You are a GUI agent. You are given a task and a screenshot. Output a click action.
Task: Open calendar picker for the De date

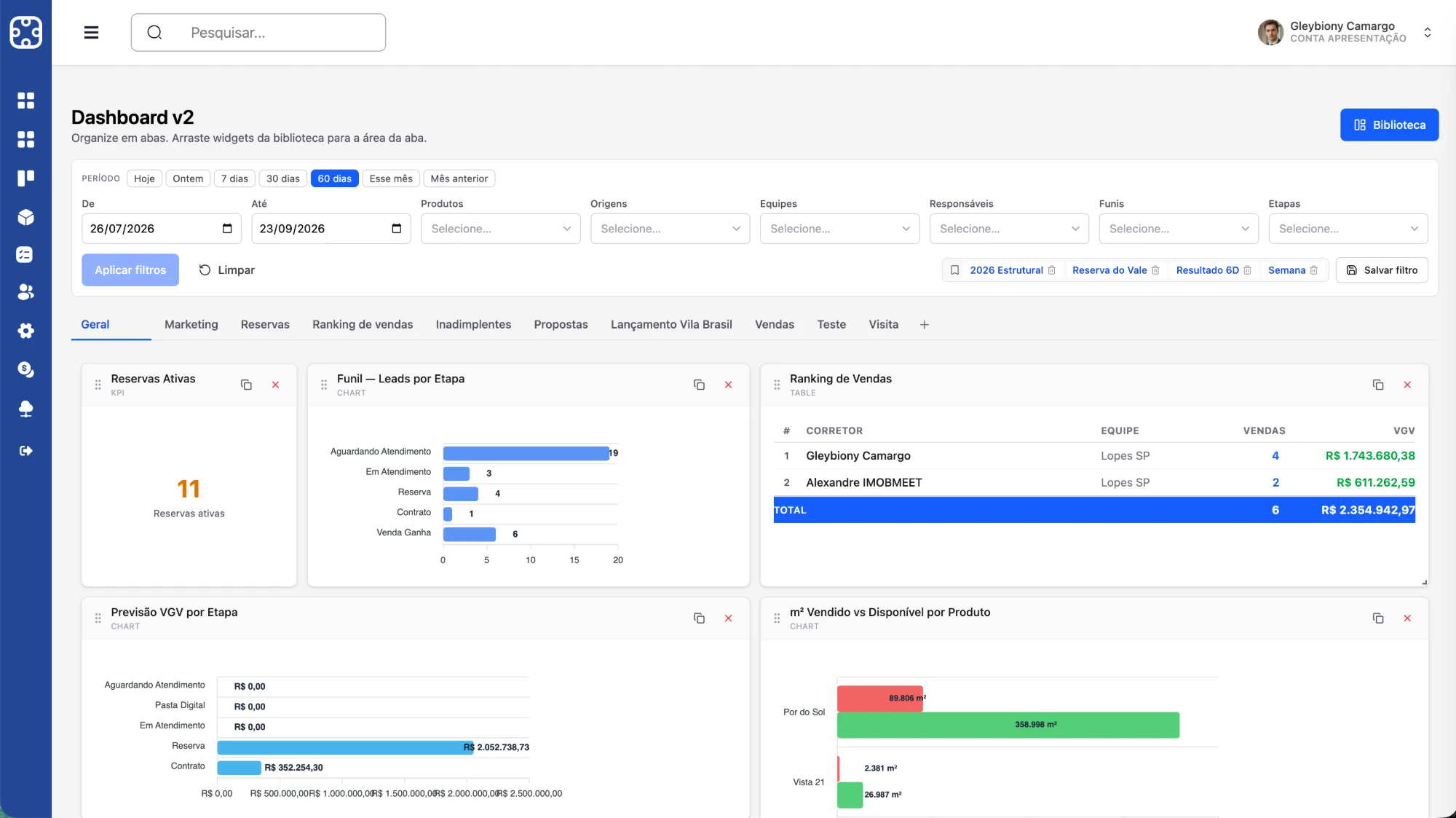[227, 229]
